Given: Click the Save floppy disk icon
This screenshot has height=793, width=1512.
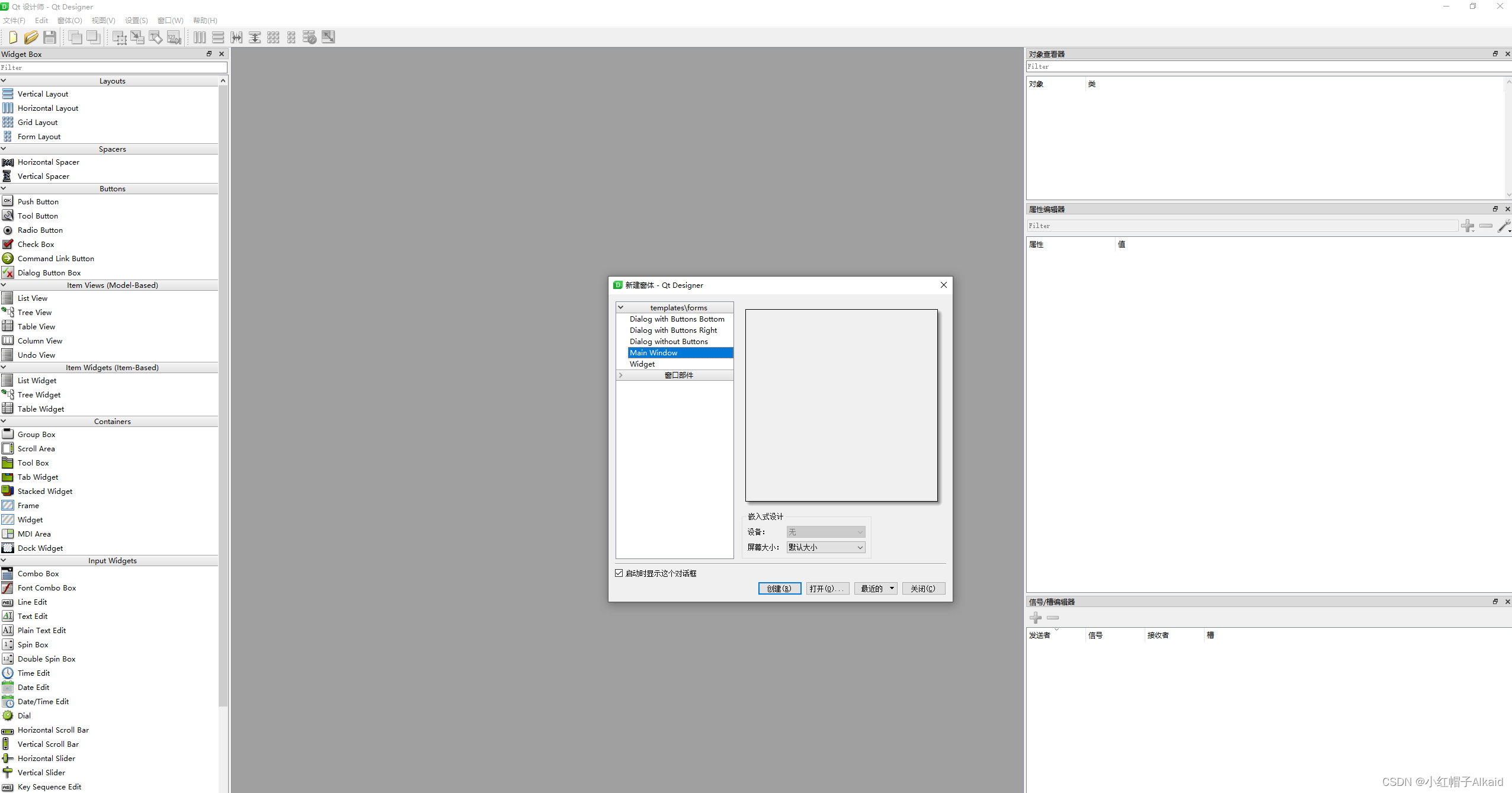Looking at the screenshot, I should 50,37.
